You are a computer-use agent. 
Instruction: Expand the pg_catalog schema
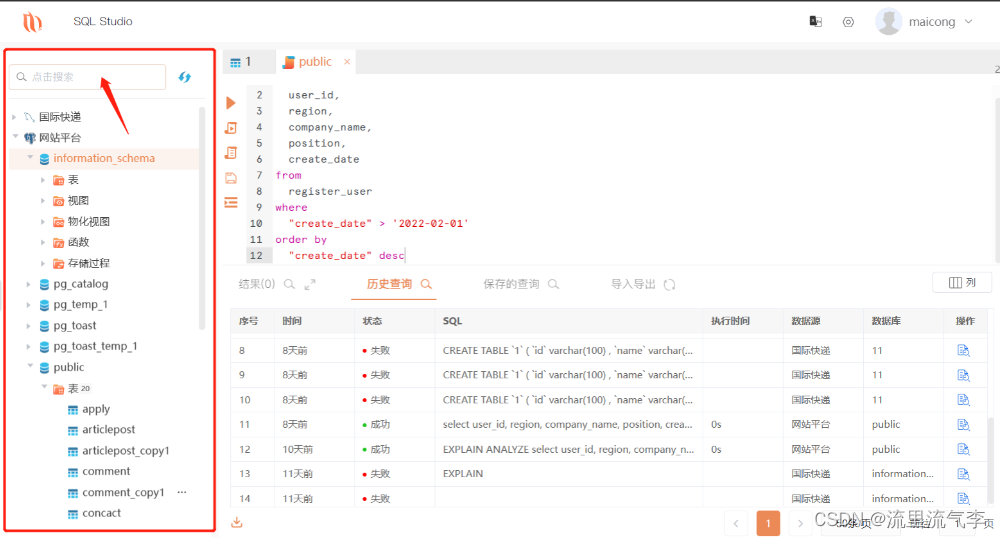click(28, 284)
